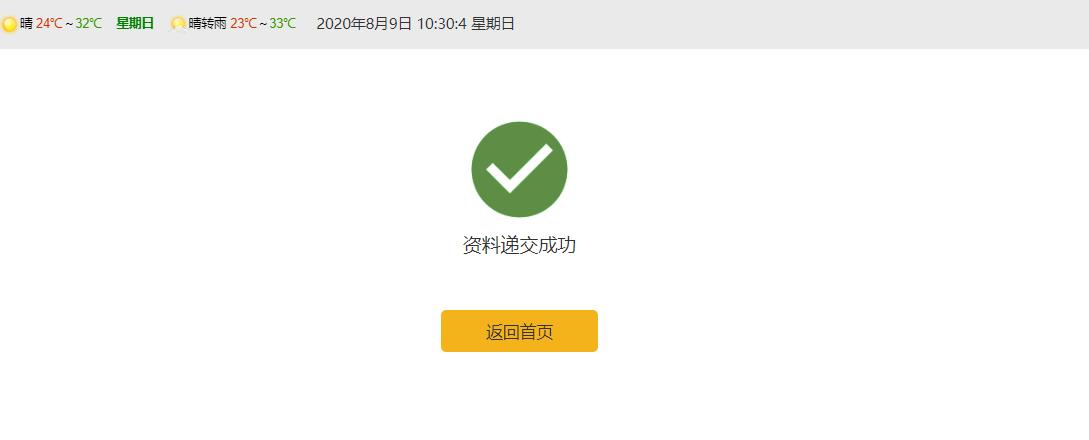Click 星期日 after the clock time
This screenshot has height=440, width=1089.
click(x=493, y=24)
